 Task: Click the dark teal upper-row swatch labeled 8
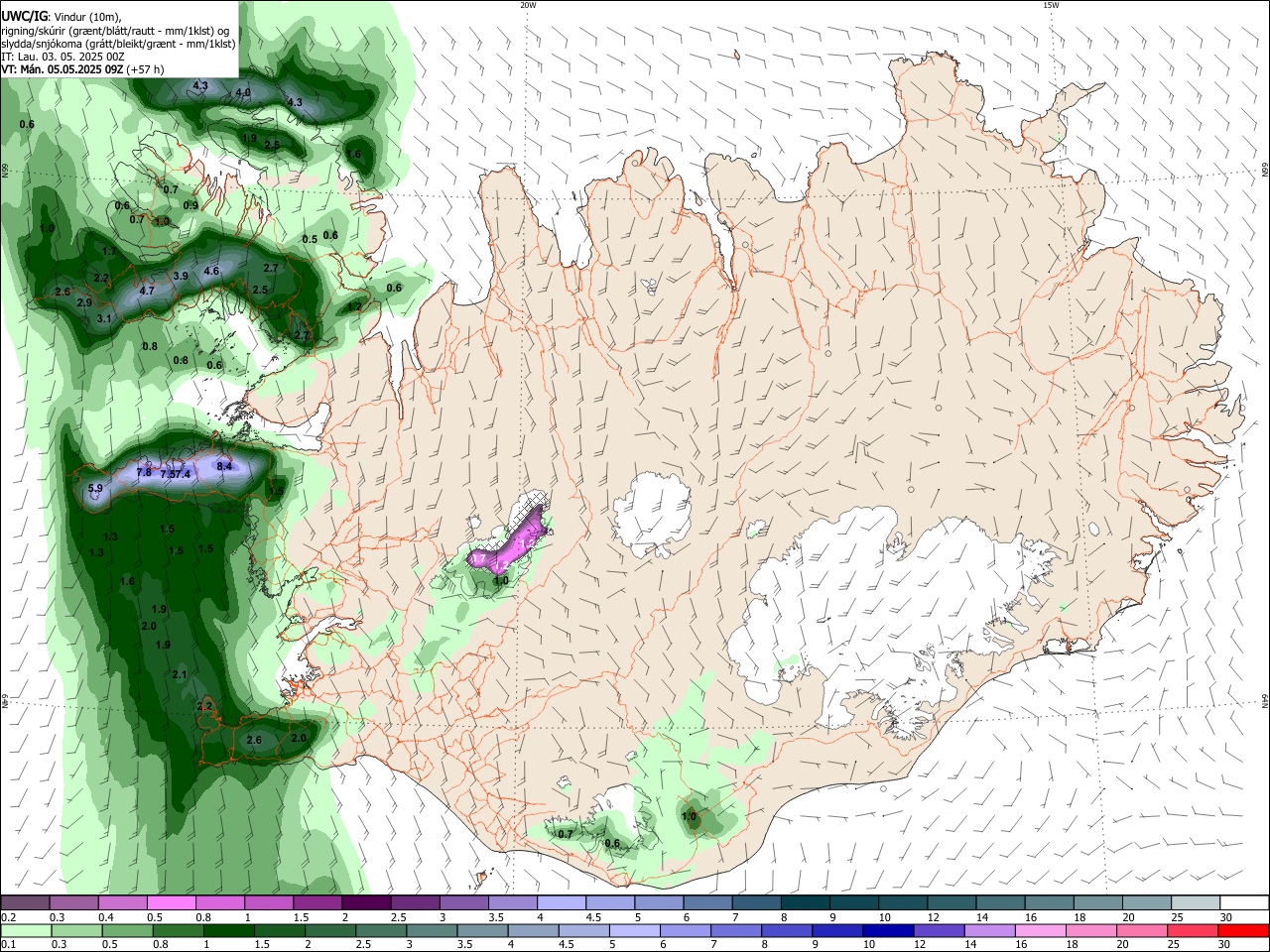[x=806, y=902]
